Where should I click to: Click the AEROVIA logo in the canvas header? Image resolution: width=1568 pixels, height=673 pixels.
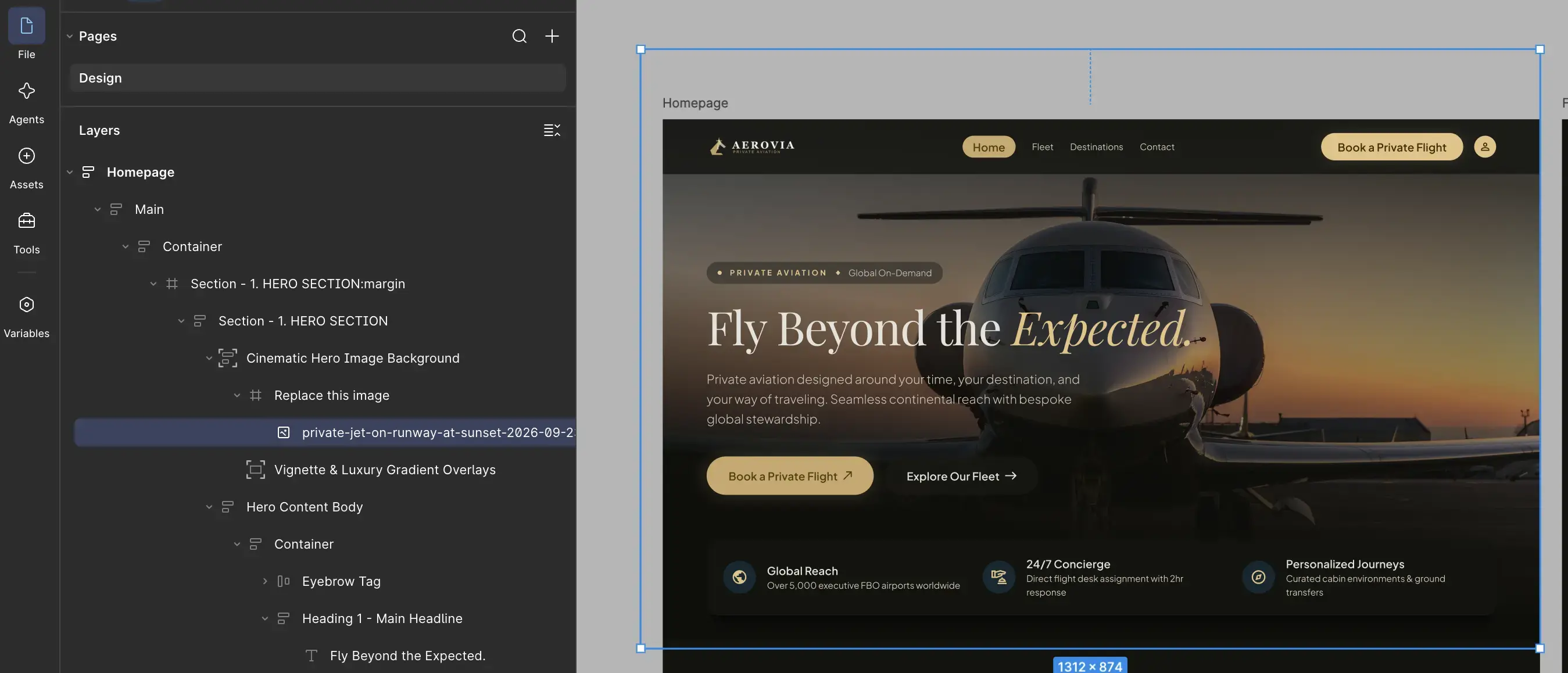pos(751,146)
